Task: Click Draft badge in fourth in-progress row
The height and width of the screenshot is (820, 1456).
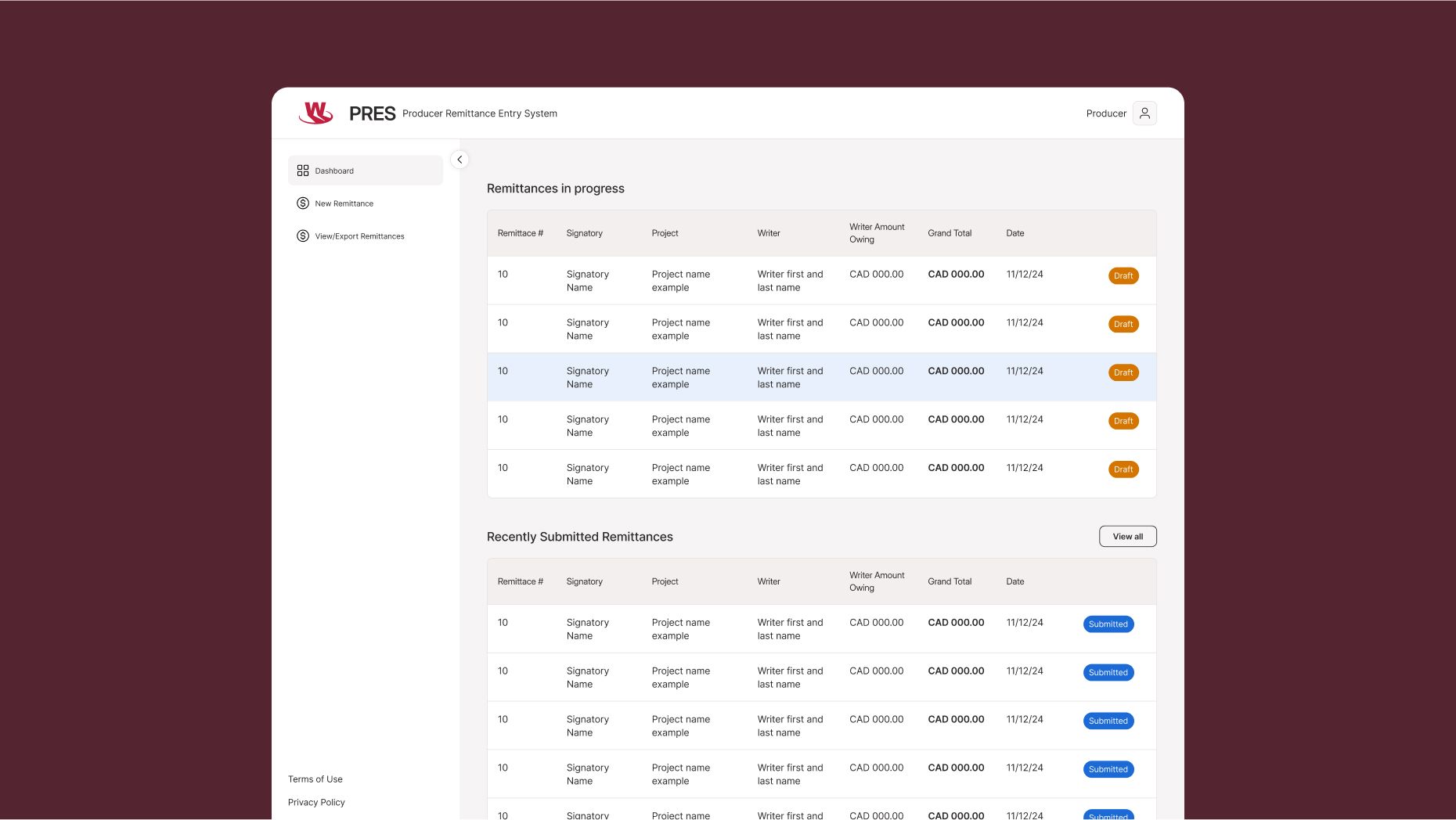Action: [1123, 422]
